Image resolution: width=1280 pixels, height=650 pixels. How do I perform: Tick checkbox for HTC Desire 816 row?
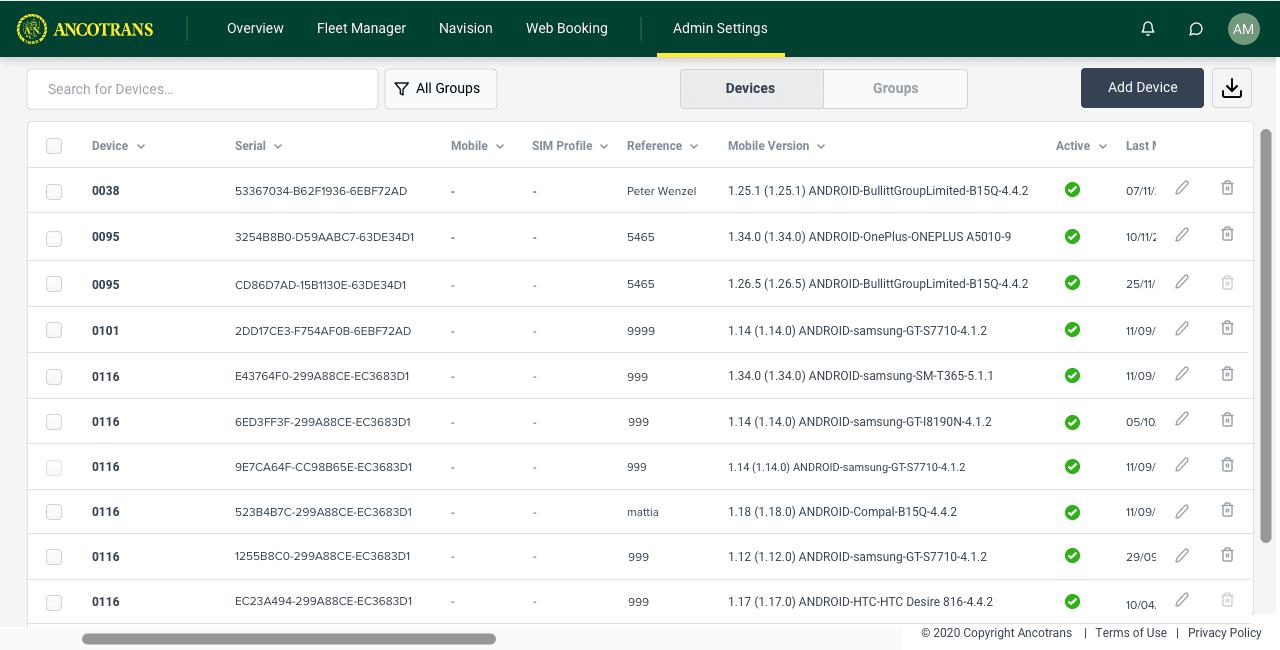pos(54,602)
